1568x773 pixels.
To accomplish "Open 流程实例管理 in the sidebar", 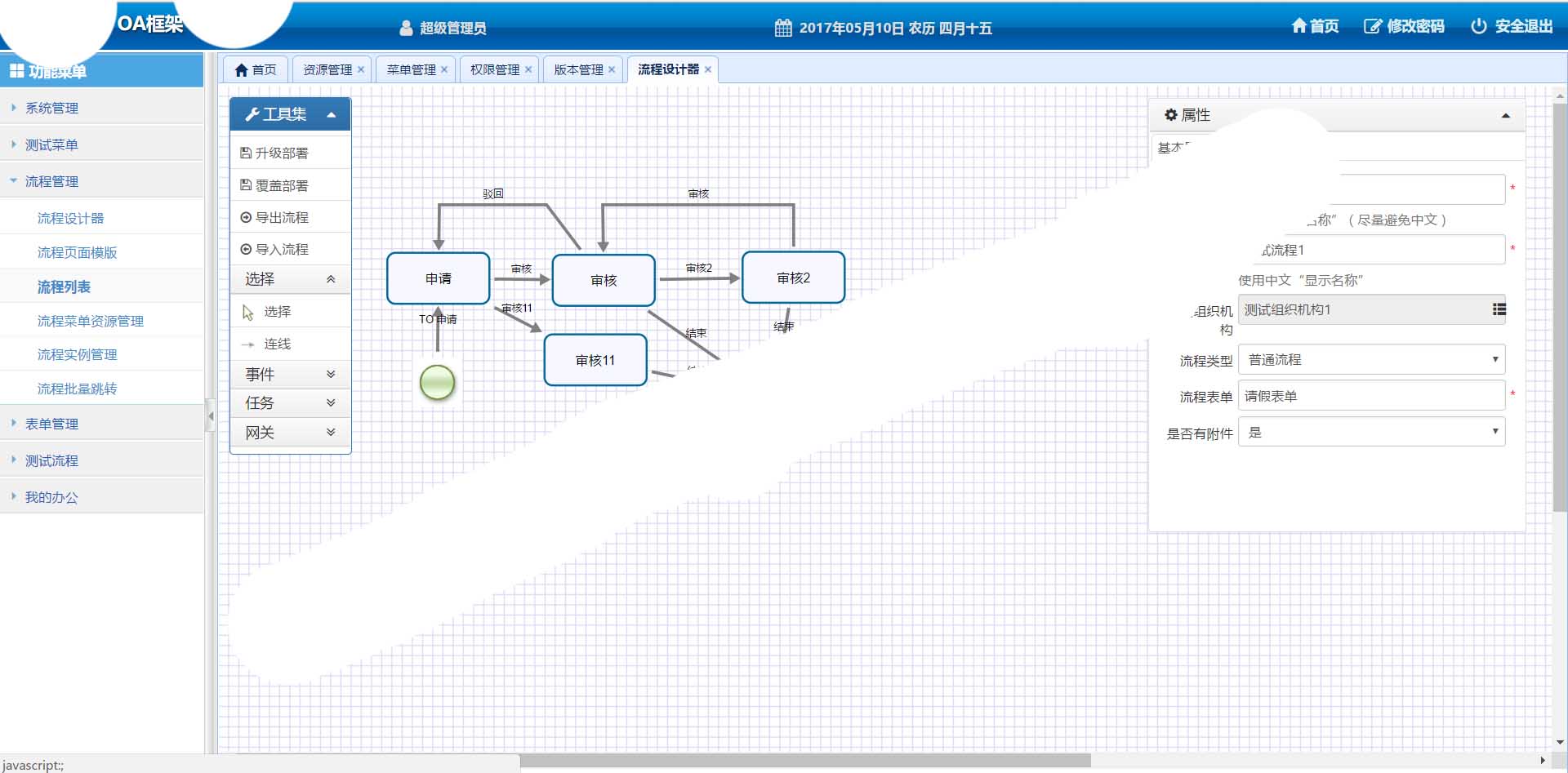I will click(78, 354).
